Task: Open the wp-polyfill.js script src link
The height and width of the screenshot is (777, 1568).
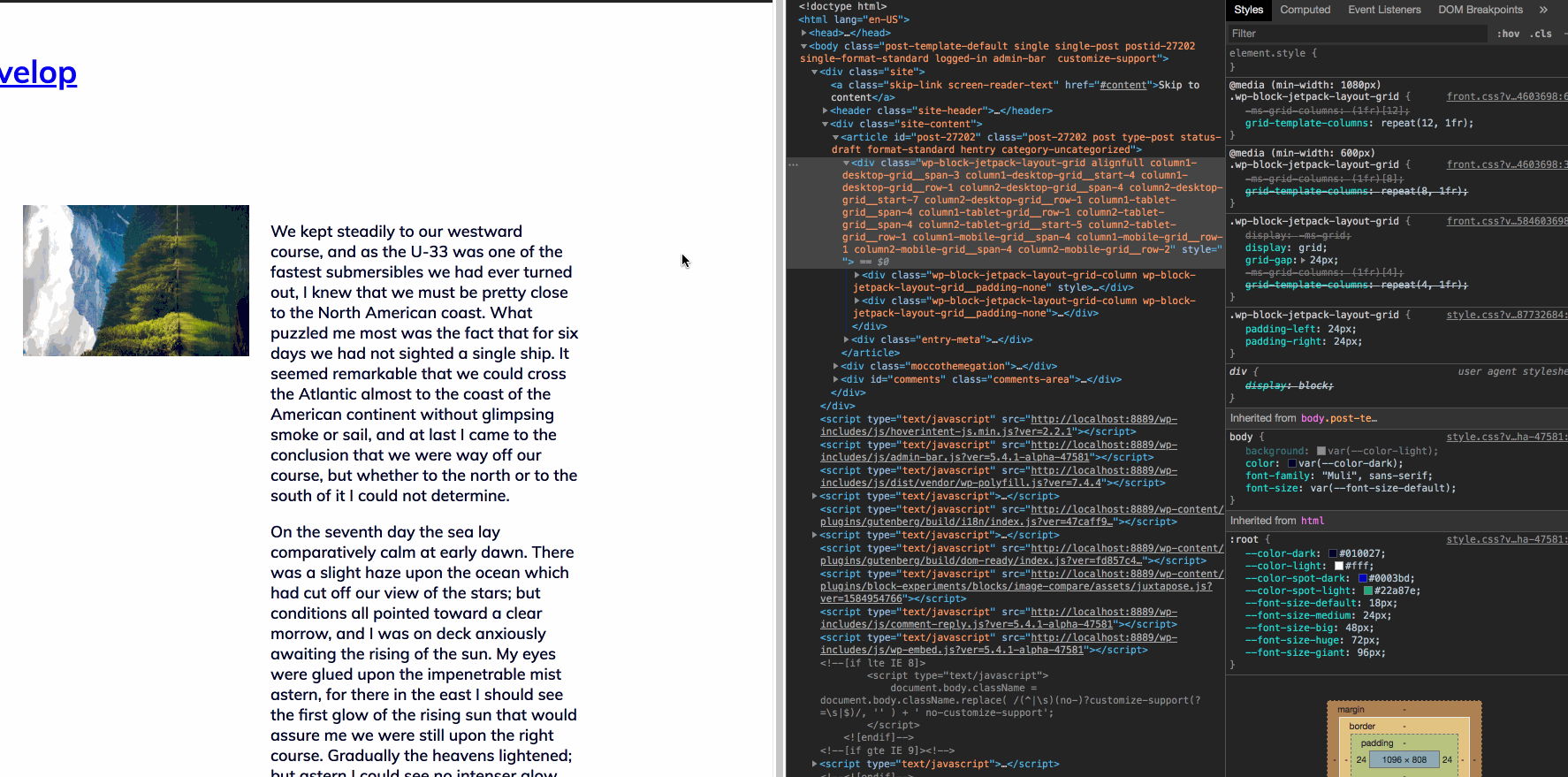Action: pos(999,476)
